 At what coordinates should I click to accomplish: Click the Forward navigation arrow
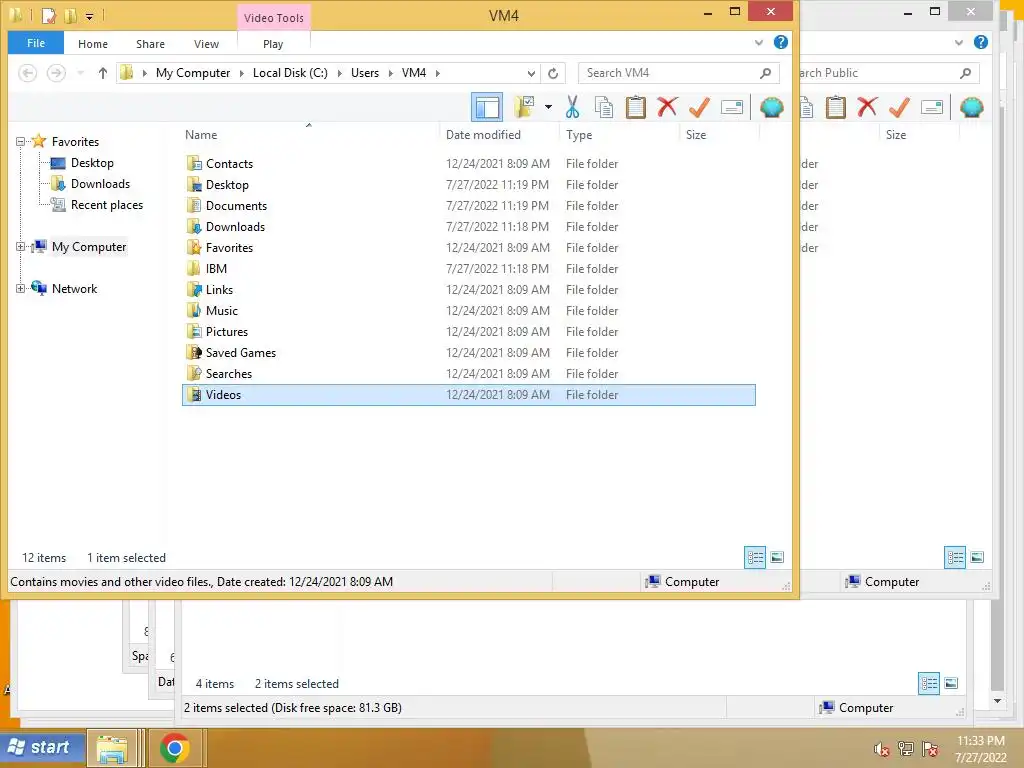click(x=56, y=73)
